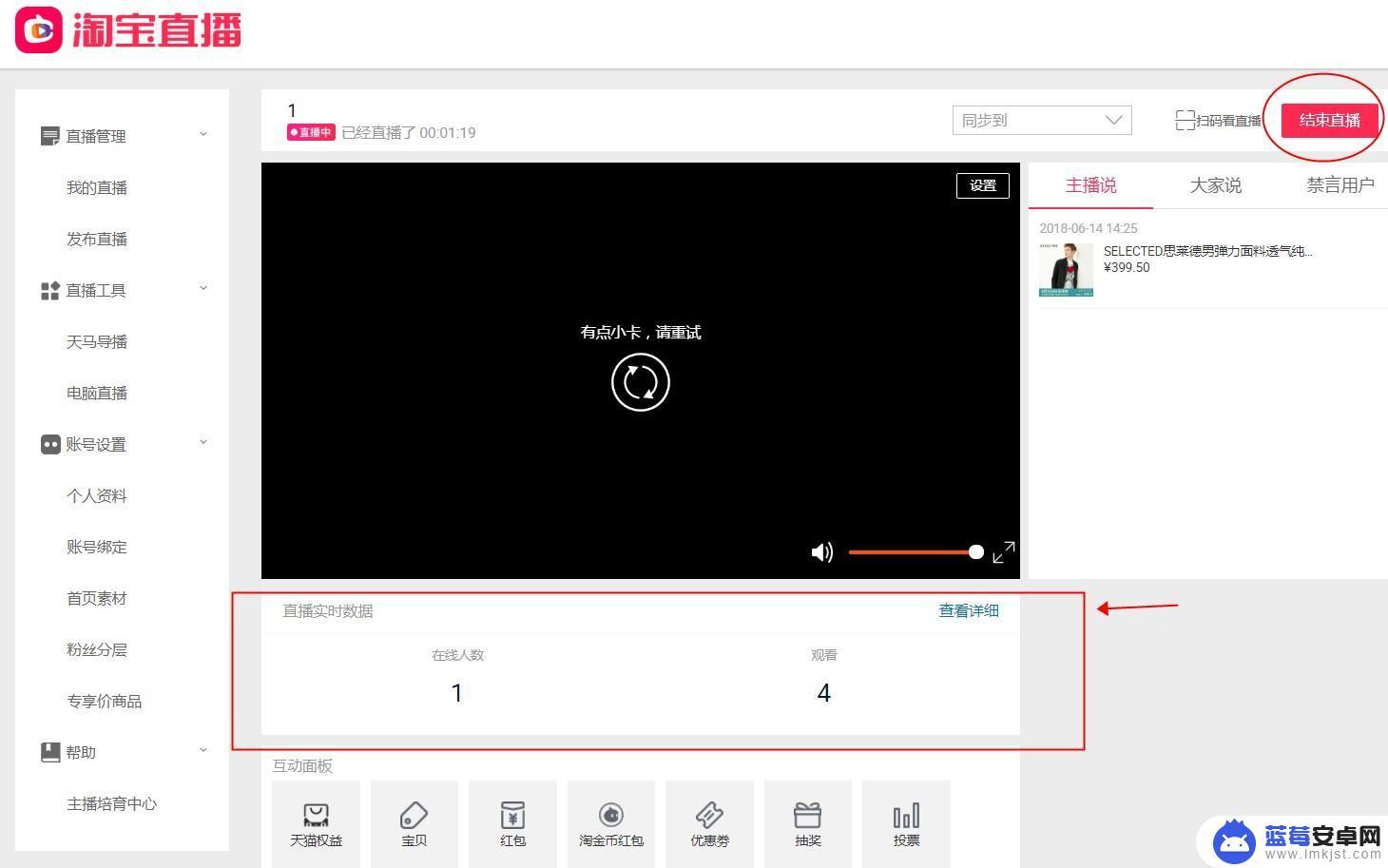Switch to the 主播说 tab
1388x868 pixels.
click(x=1091, y=185)
